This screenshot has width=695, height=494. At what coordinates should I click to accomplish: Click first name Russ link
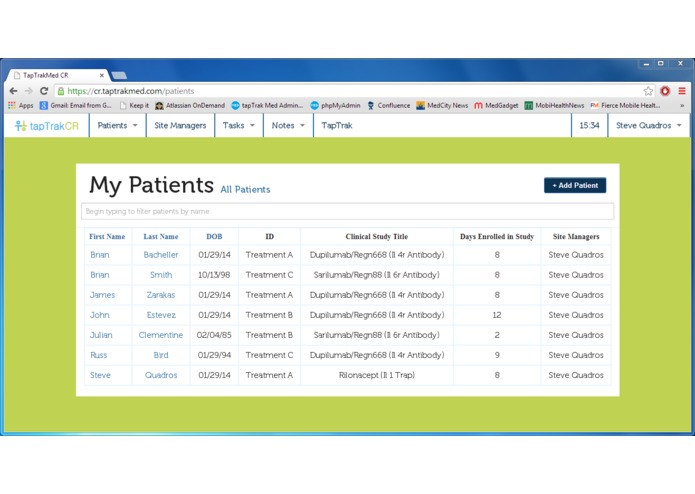tap(98, 355)
